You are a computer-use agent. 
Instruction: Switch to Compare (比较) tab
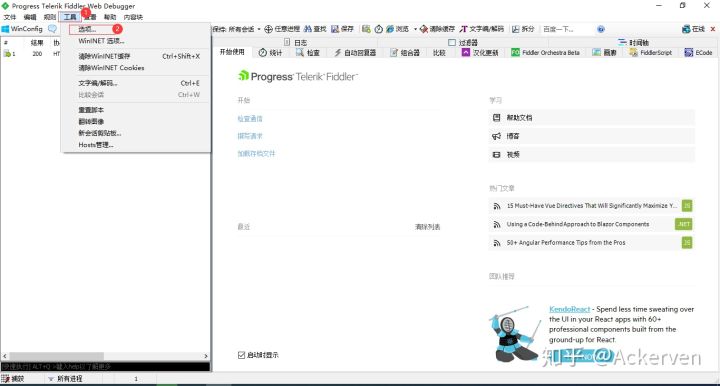pyautogui.click(x=439, y=53)
